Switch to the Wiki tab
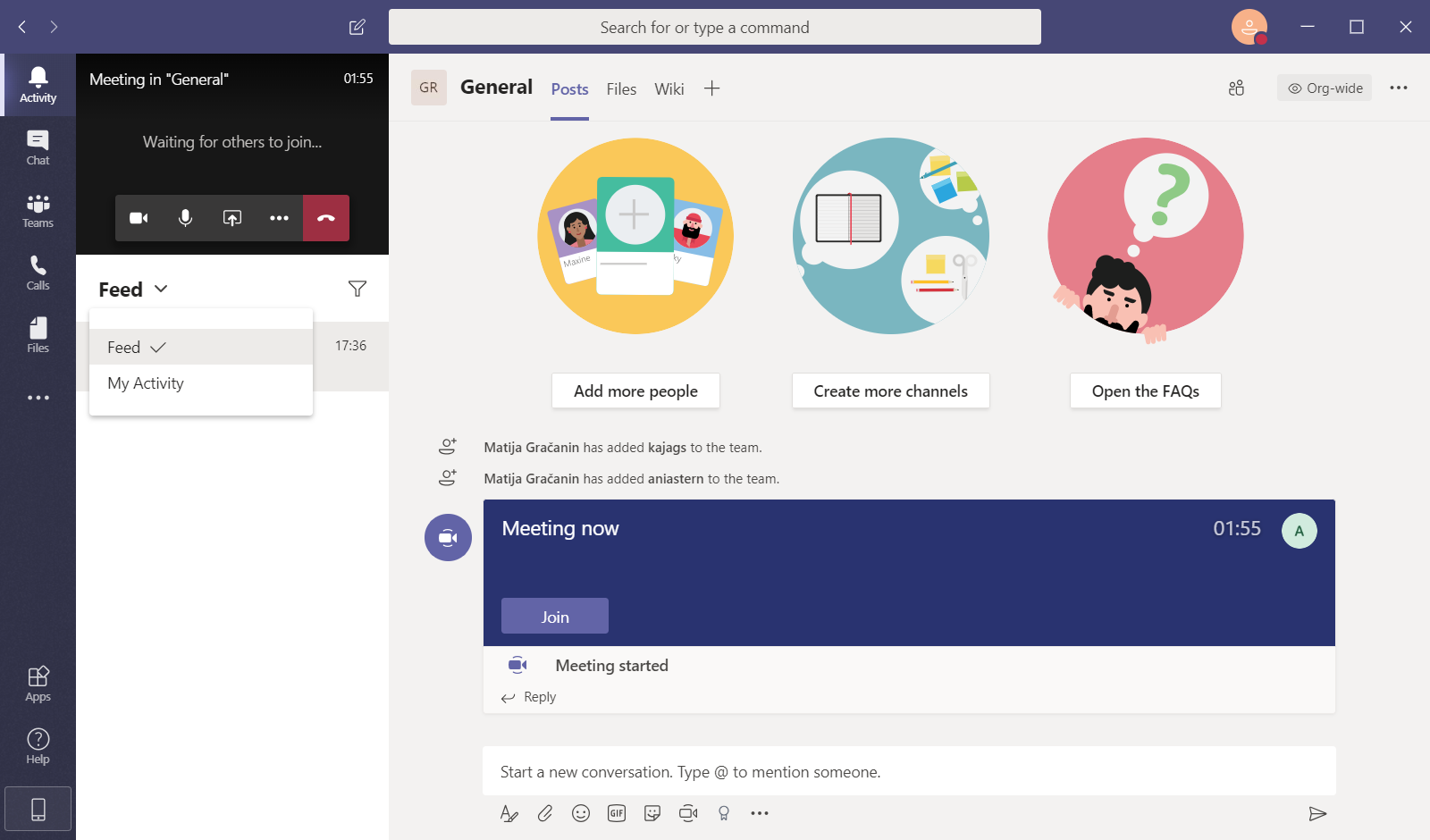 coord(669,89)
